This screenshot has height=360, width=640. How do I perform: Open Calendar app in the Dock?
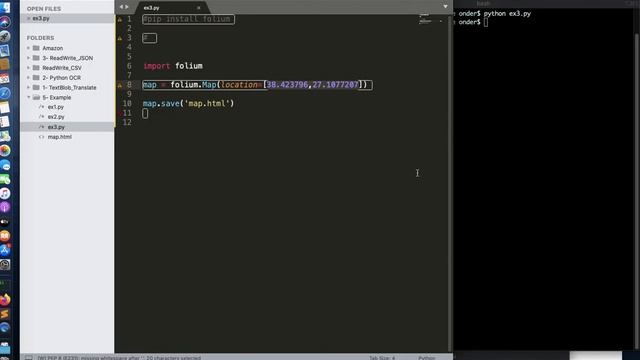(5, 79)
